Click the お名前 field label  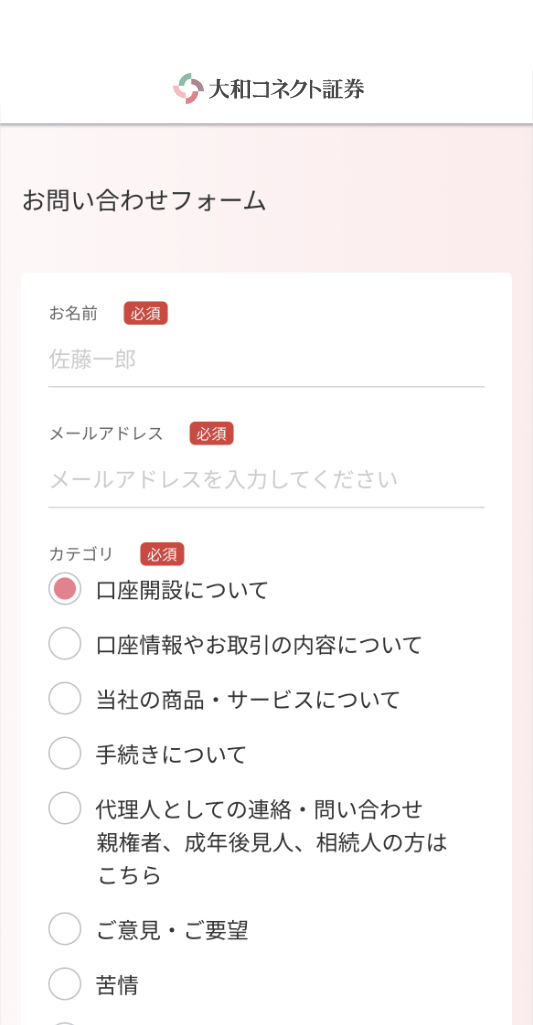pyautogui.click(x=73, y=314)
